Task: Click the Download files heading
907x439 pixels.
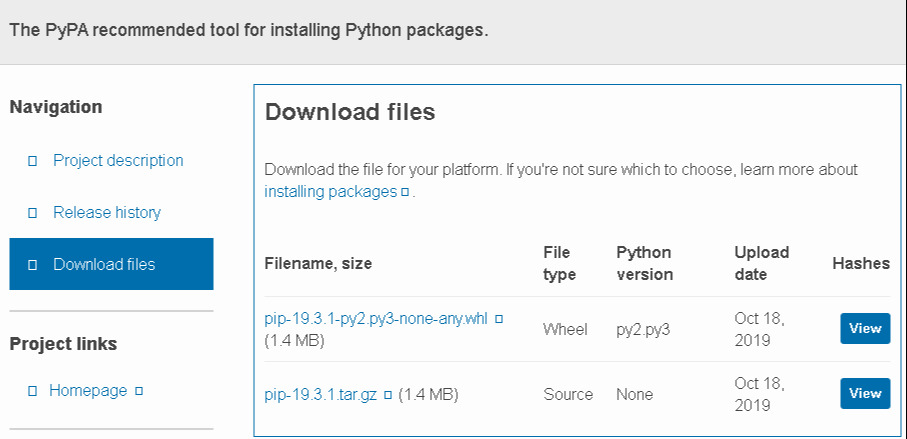Action: (350, 112)
